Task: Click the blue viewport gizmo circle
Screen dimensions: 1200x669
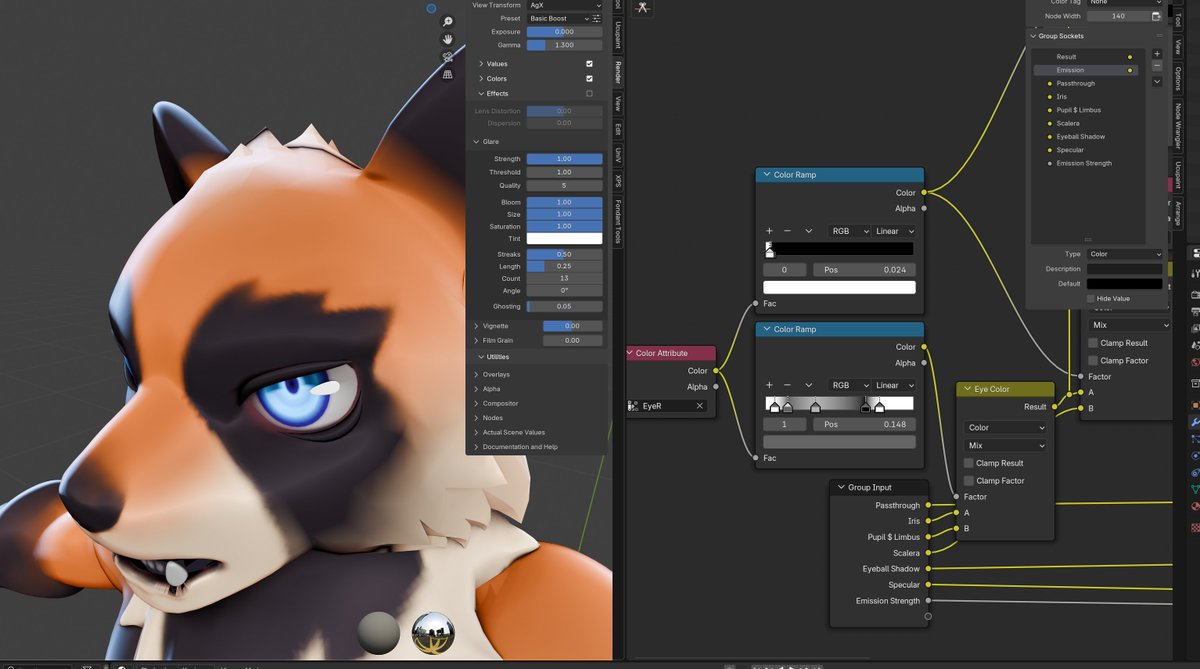Action: pyautogui.click(x=431, y=8)
